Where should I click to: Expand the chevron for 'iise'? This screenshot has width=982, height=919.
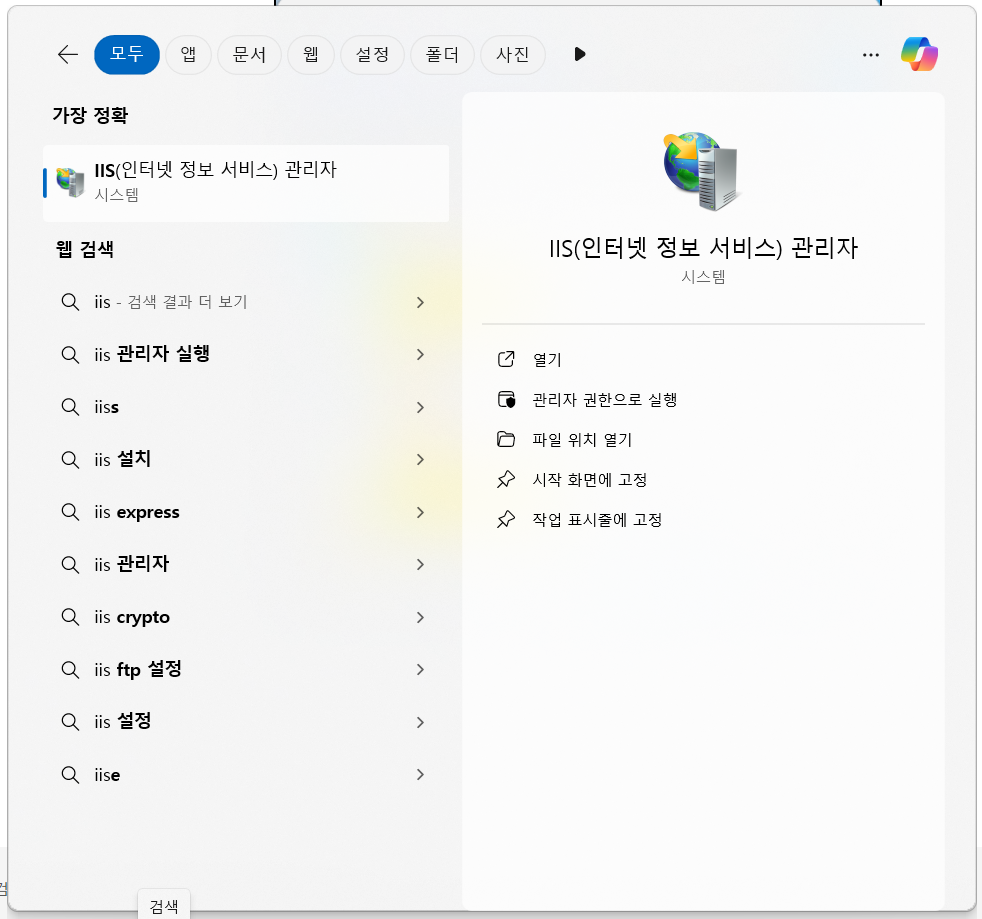[x=420, y=775]
